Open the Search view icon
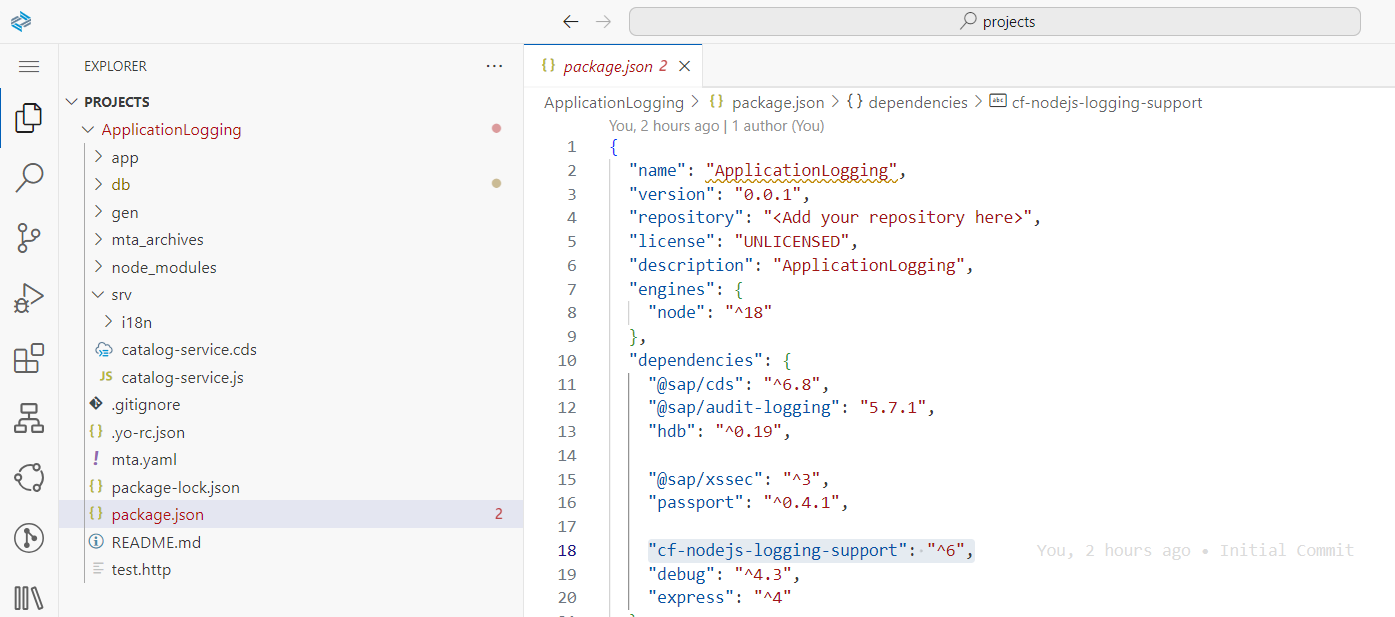Viewport: 1395px width, 617px height. (29, 178)
